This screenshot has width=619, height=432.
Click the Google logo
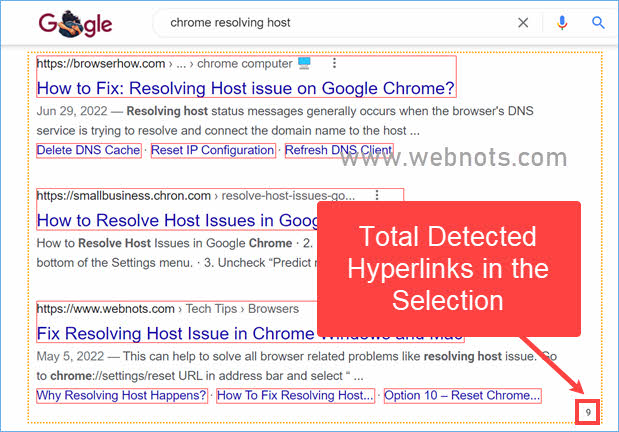pyautogui.click(x=76, y=22)
